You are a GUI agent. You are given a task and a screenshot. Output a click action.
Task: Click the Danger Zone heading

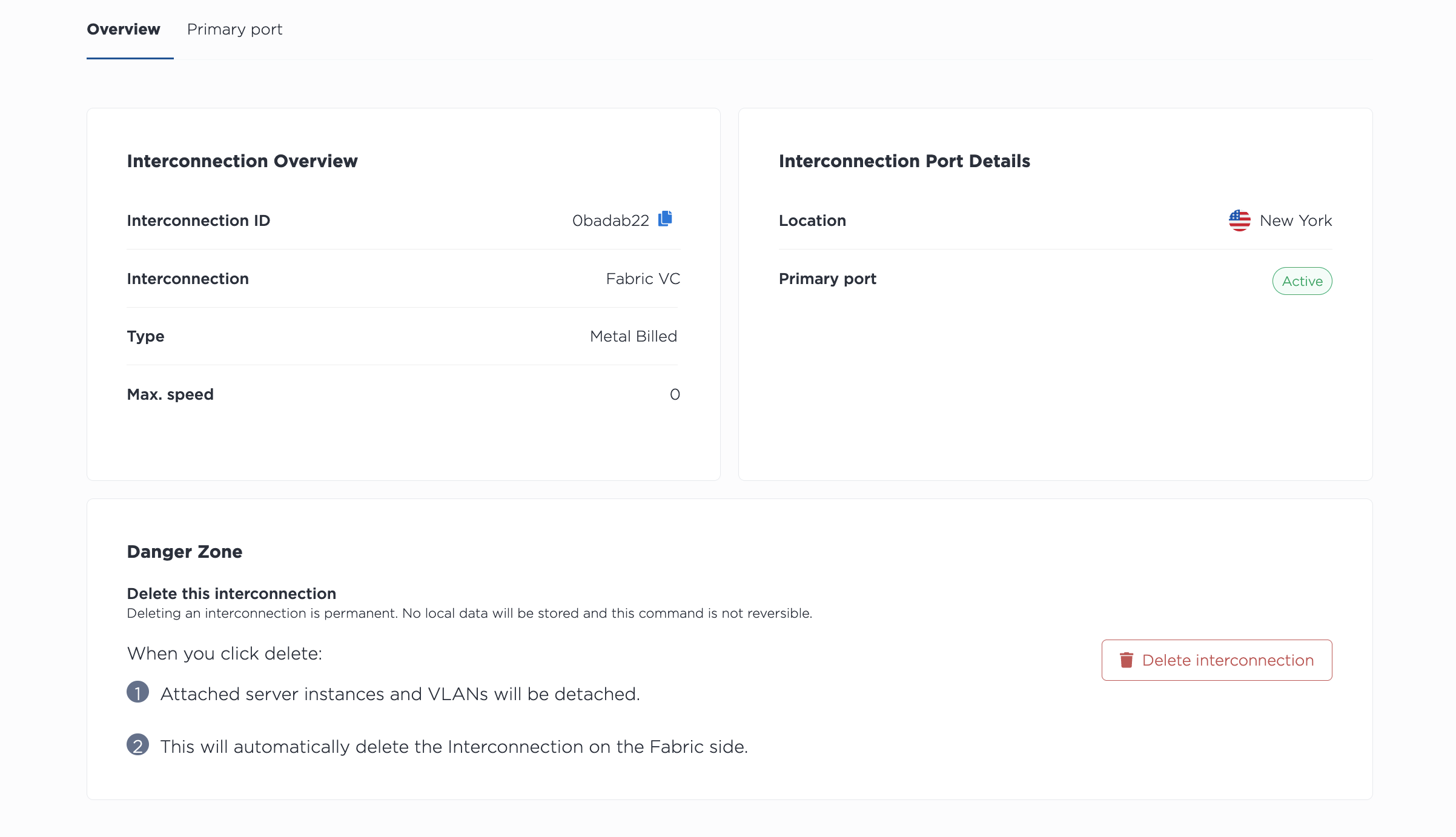click(x=185, y=552)
